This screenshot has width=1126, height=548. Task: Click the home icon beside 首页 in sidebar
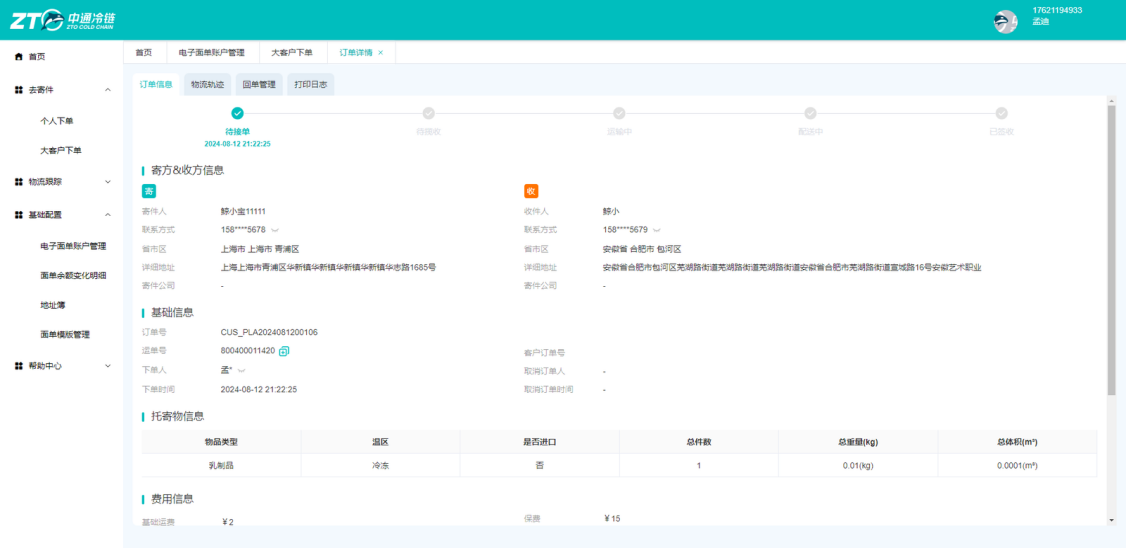point(19,57)
